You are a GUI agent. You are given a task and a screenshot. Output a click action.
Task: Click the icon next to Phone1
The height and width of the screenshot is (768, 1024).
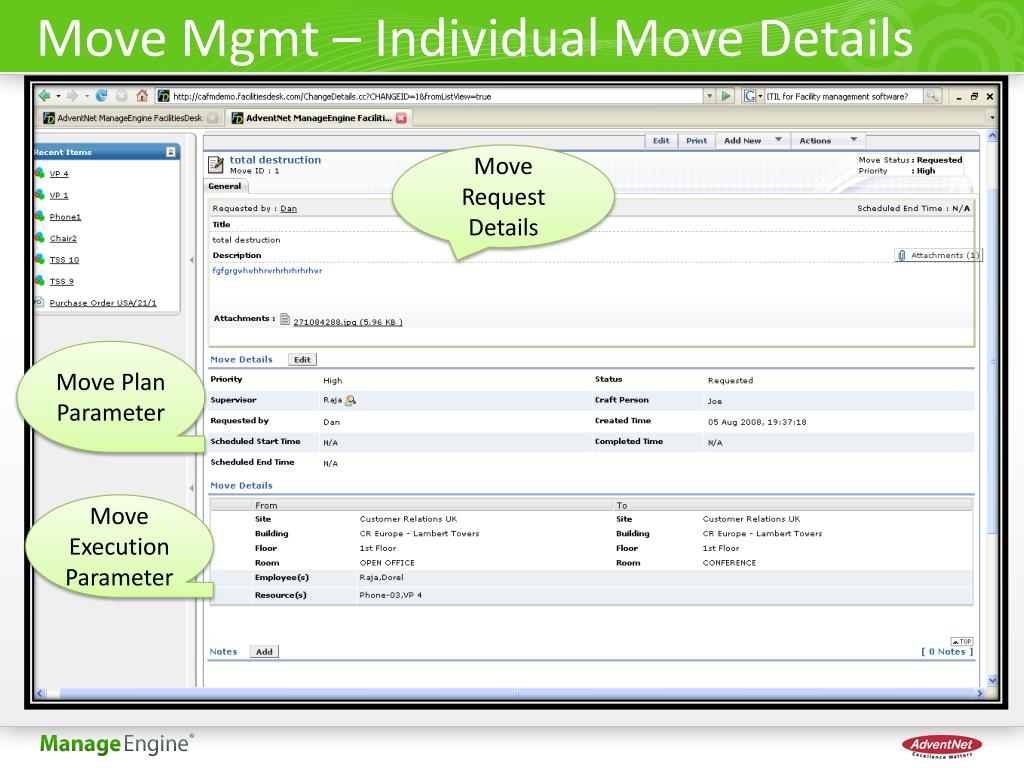40,216
